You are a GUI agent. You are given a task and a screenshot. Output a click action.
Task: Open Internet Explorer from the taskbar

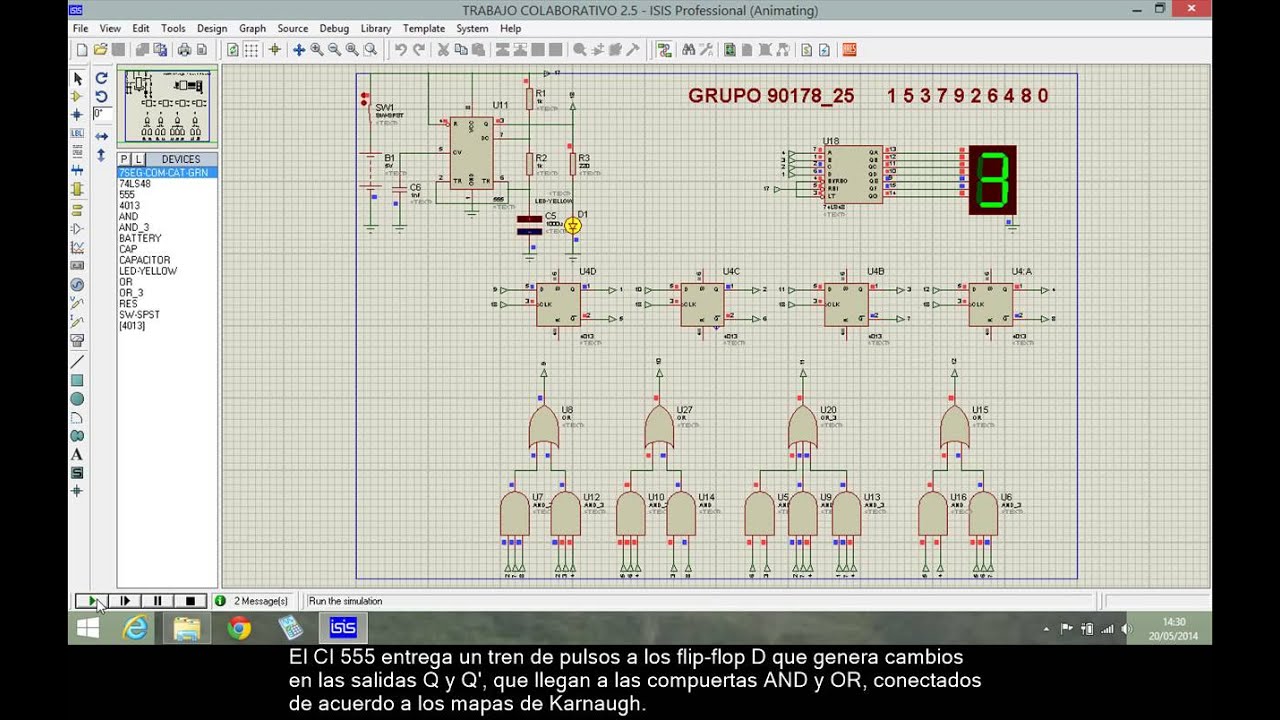[x=136, y=628]
